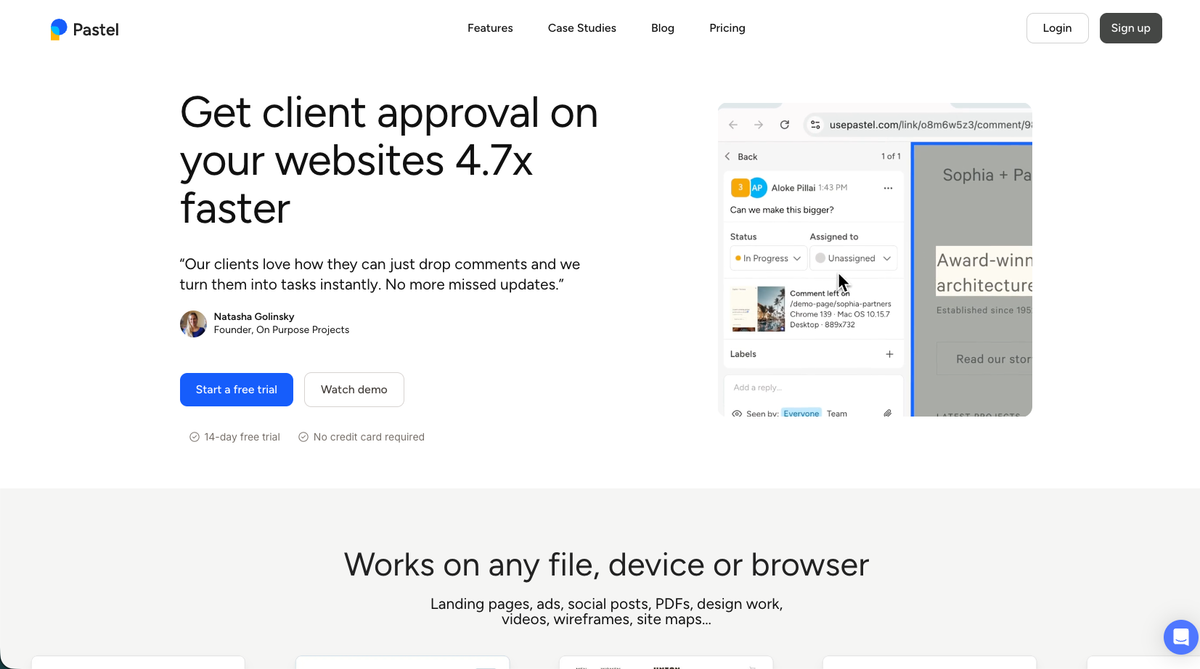Click the Watch demo button
Screen dimensions: 1200x669
[354, 389]
